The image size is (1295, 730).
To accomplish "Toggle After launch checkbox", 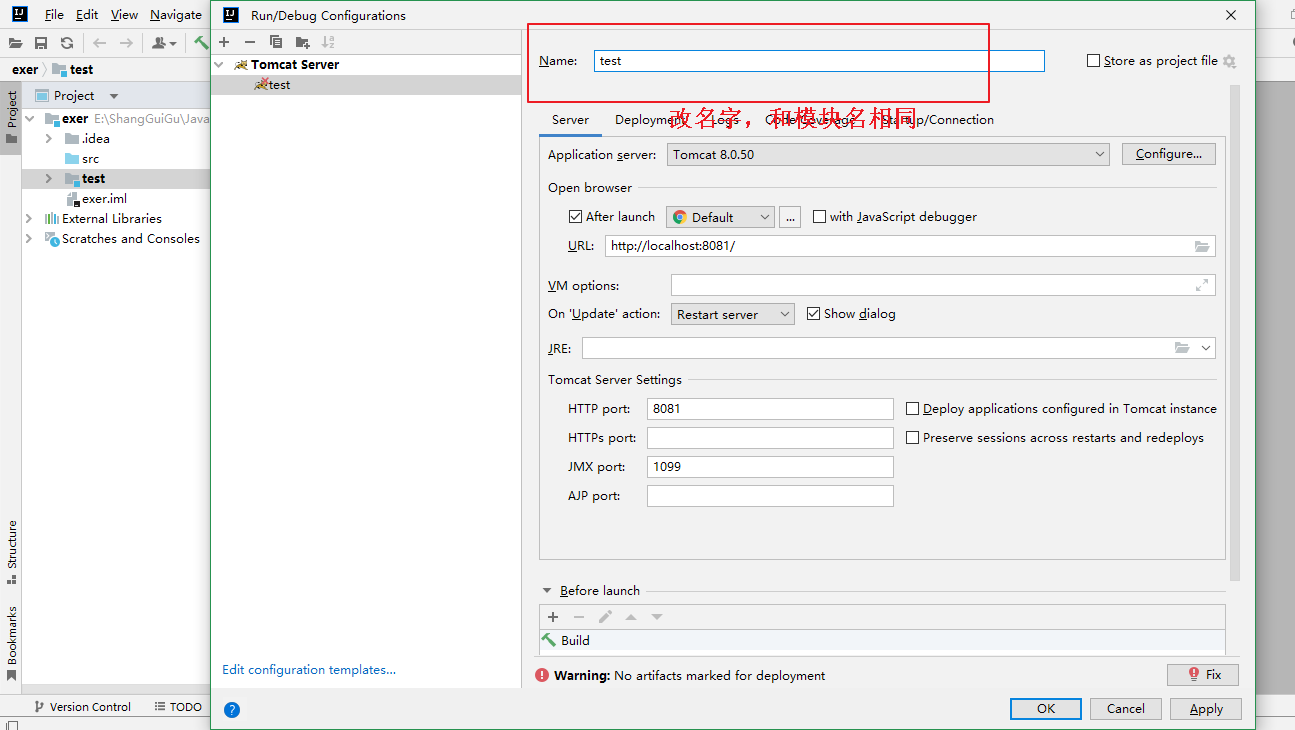I will 575,216.
